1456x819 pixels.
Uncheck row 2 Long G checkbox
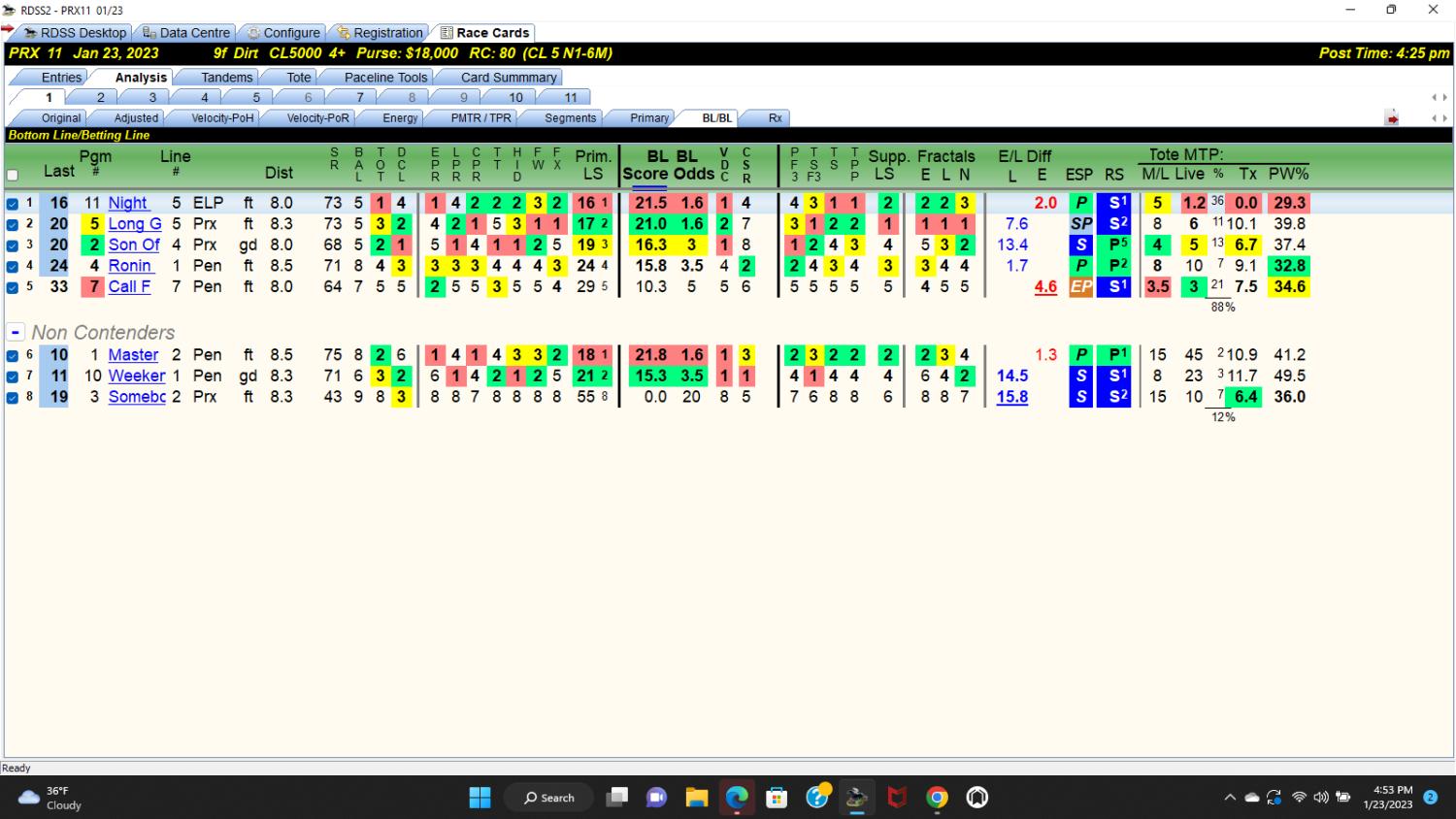[x=13, y=225]
